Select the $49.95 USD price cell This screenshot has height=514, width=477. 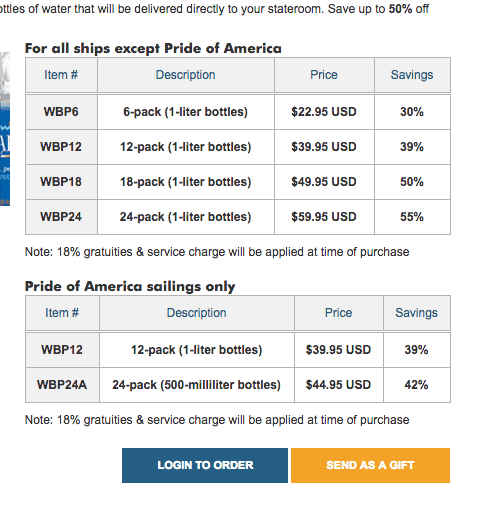coord(324,182)
